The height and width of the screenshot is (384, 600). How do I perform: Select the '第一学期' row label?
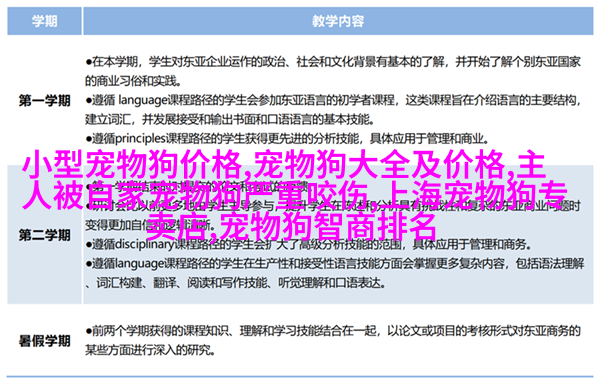click(44, 101)
